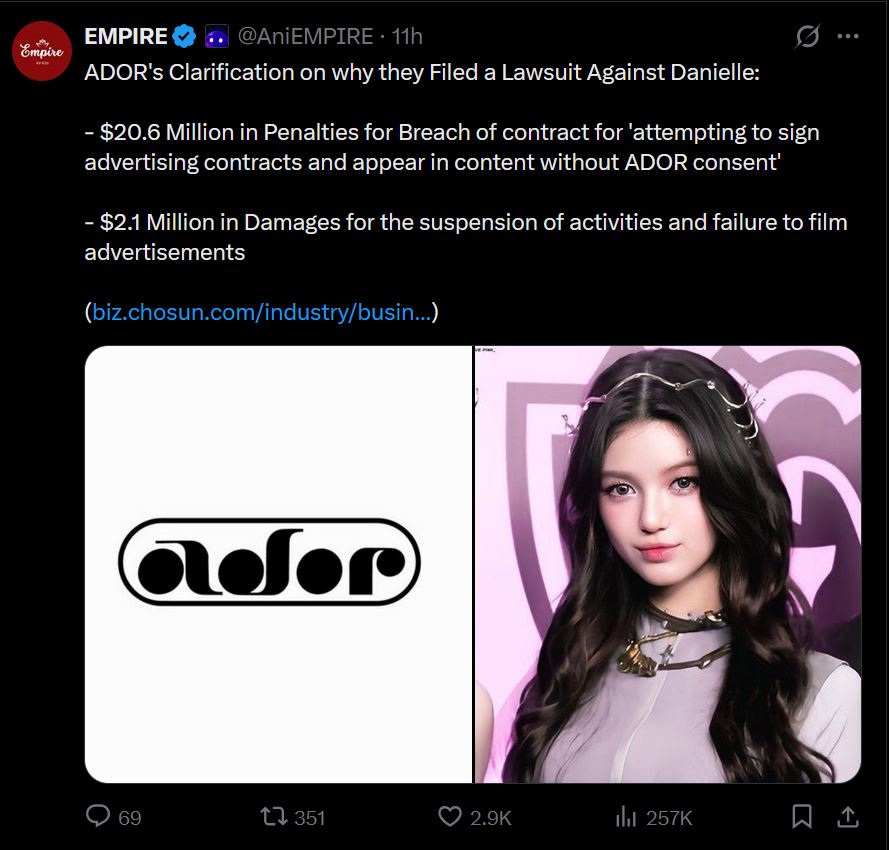
Task: Bookmark this post
Action: 802,817
